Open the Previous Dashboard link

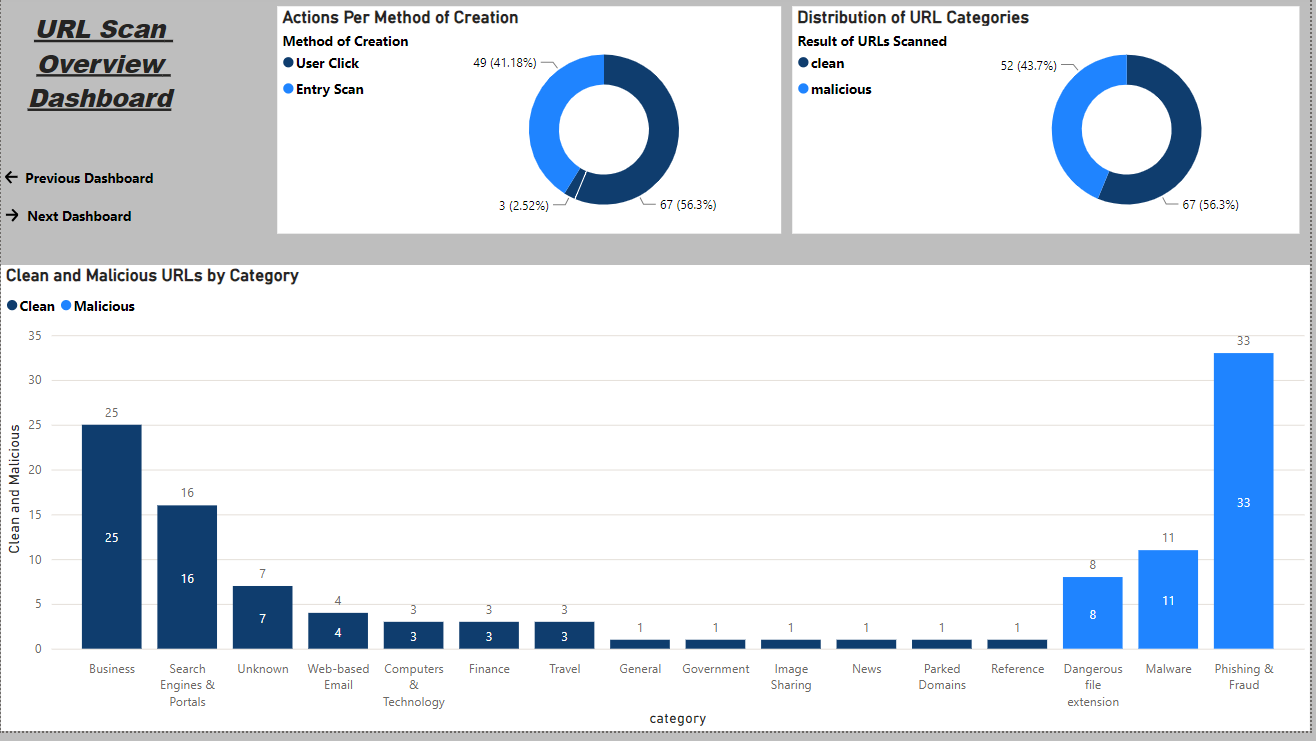point(89,178)
